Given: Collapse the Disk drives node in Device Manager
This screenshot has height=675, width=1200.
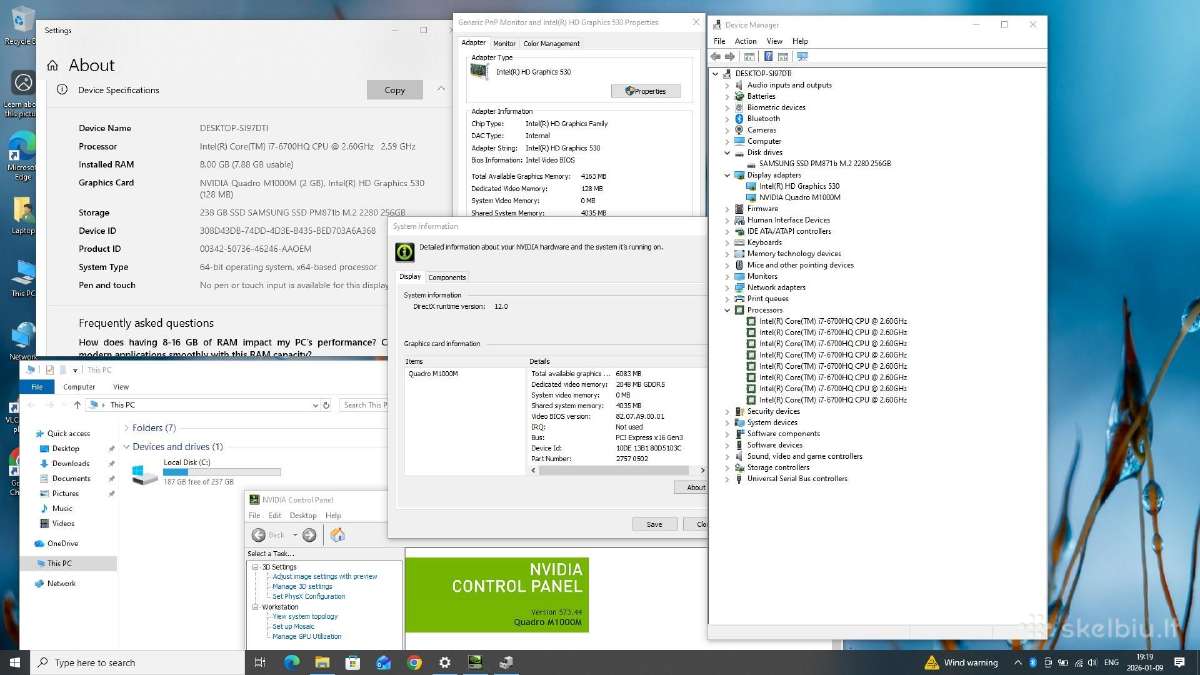Looking at the screenshot, I should click(728, 152).
